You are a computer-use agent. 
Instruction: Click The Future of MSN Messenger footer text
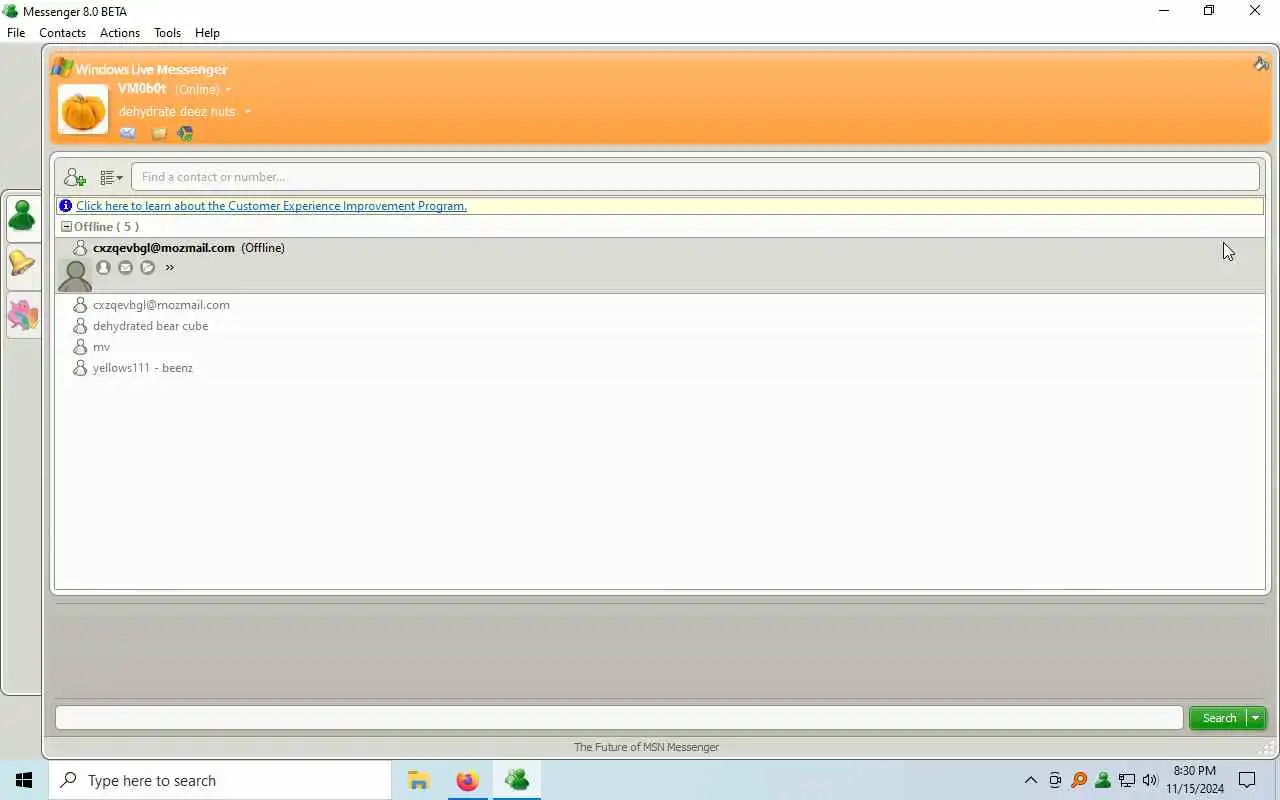click(646, 747)
